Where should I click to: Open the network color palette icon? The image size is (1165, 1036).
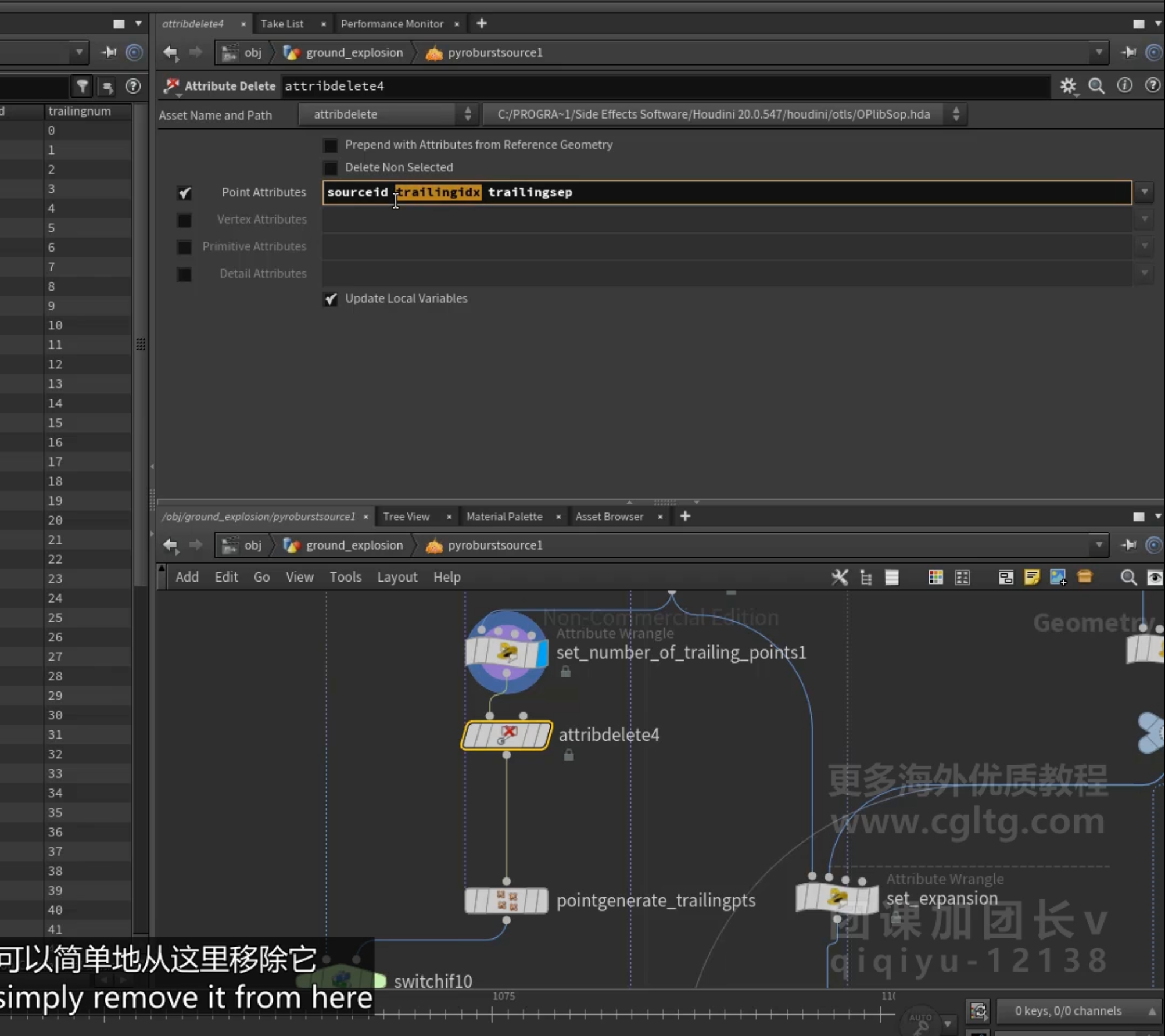935,577
